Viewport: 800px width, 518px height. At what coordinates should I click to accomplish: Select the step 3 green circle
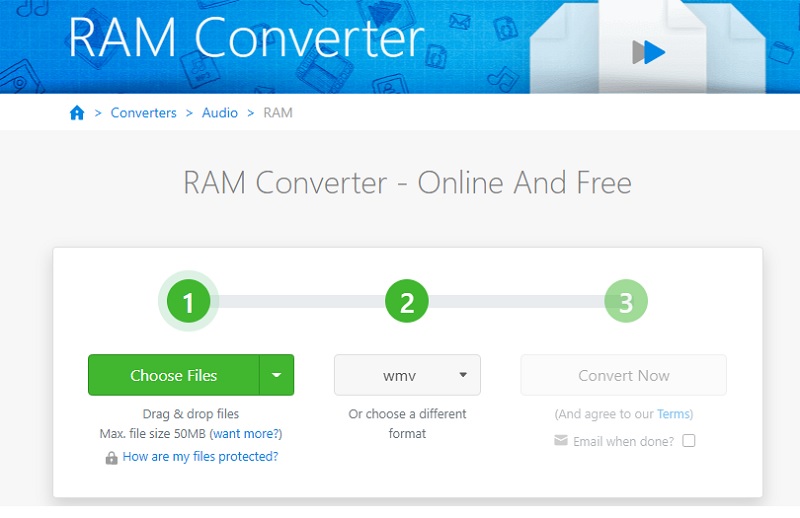click(626, 302)
